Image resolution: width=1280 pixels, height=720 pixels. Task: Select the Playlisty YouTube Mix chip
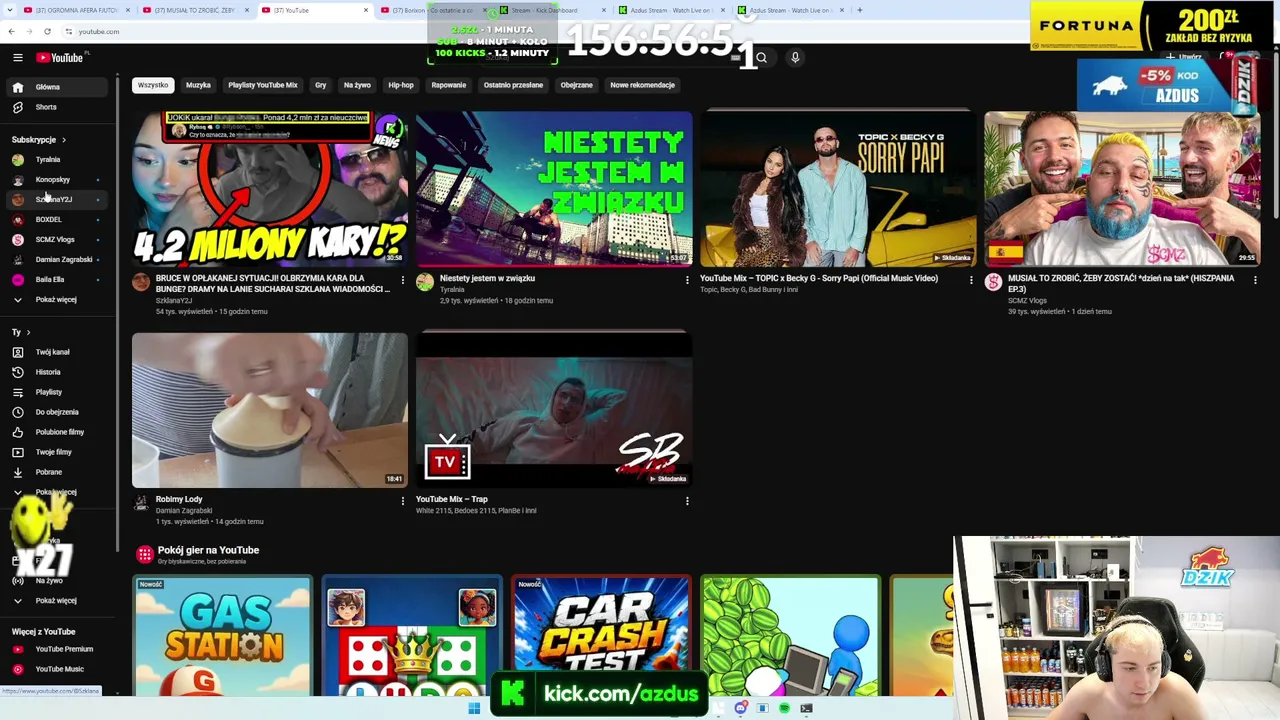[263, 85]
